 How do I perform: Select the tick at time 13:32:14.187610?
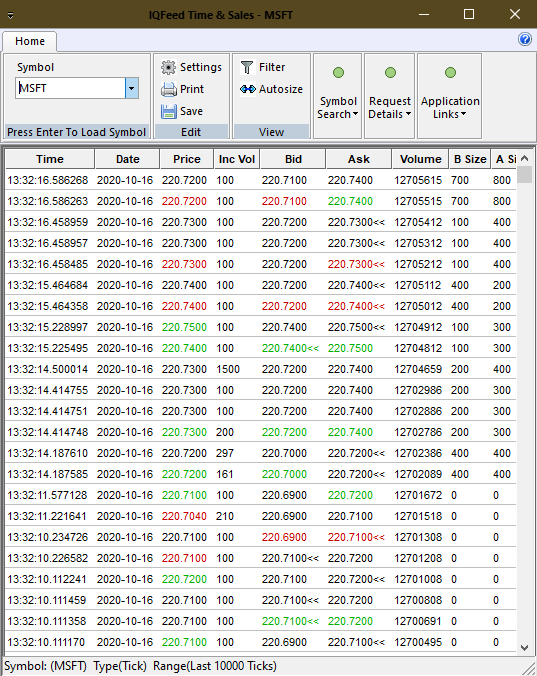point(261,454)
